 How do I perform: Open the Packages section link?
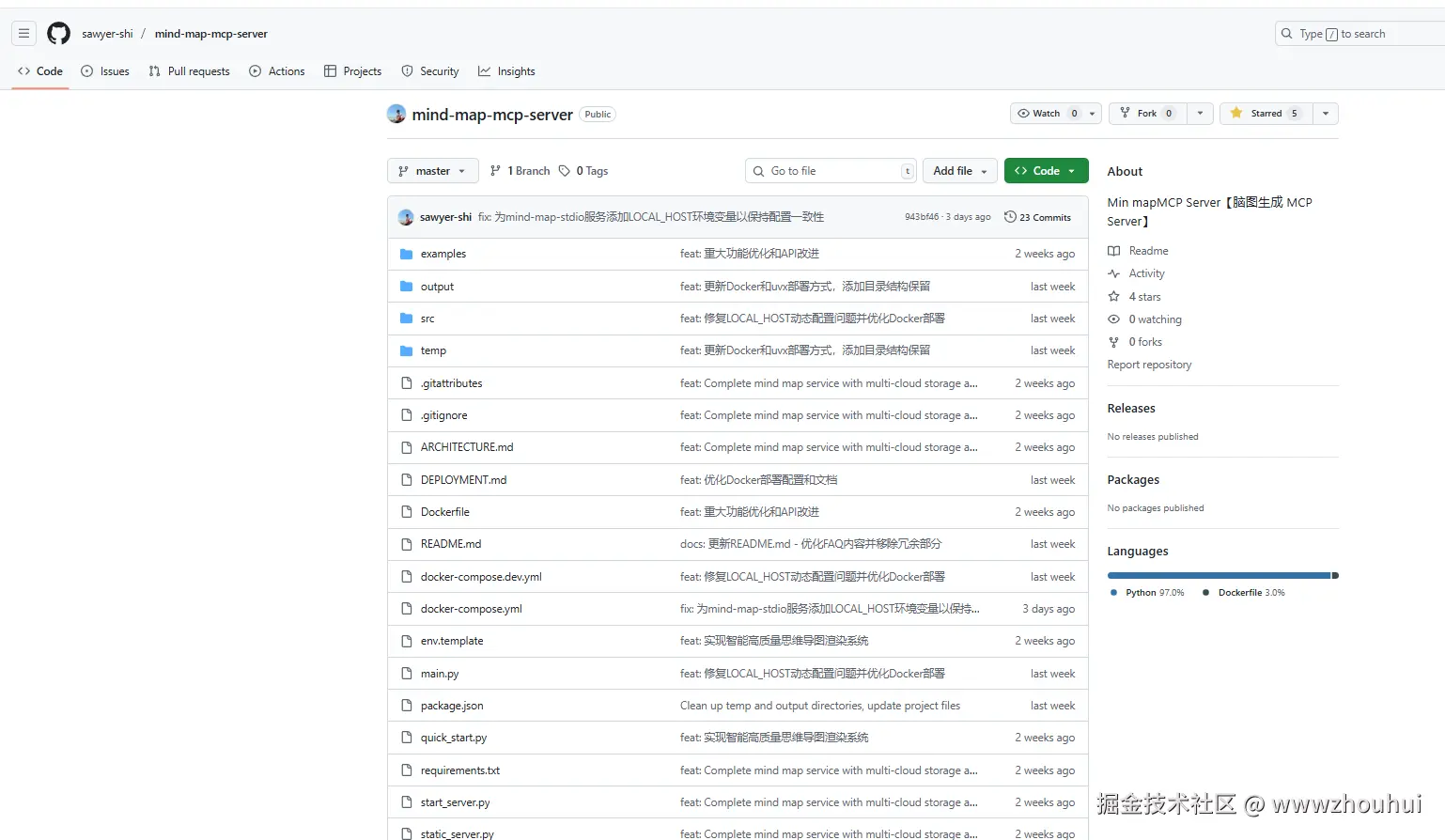(1133, 480)
